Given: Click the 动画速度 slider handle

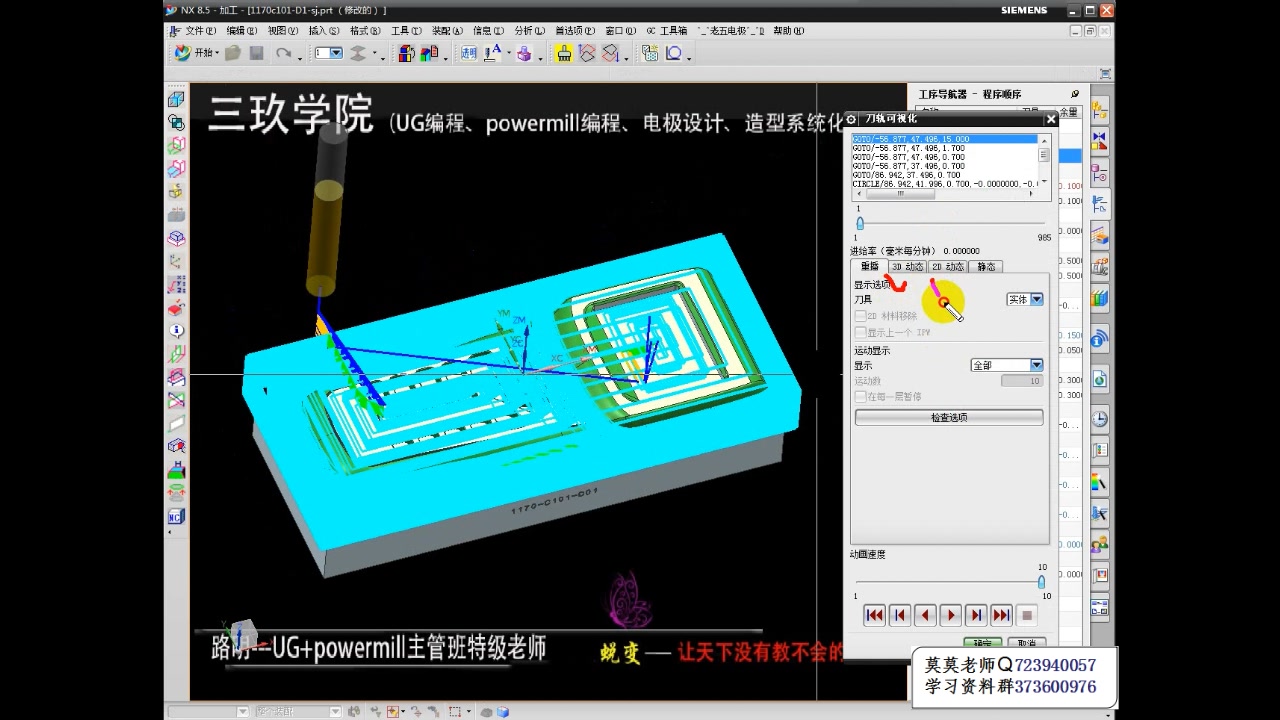Looking at the screenshot, I should [x=1041, y=582].
